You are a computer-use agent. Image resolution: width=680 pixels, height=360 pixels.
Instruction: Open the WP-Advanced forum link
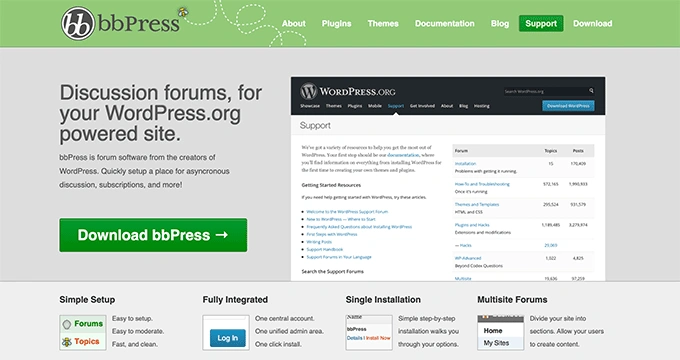point(468,258)
